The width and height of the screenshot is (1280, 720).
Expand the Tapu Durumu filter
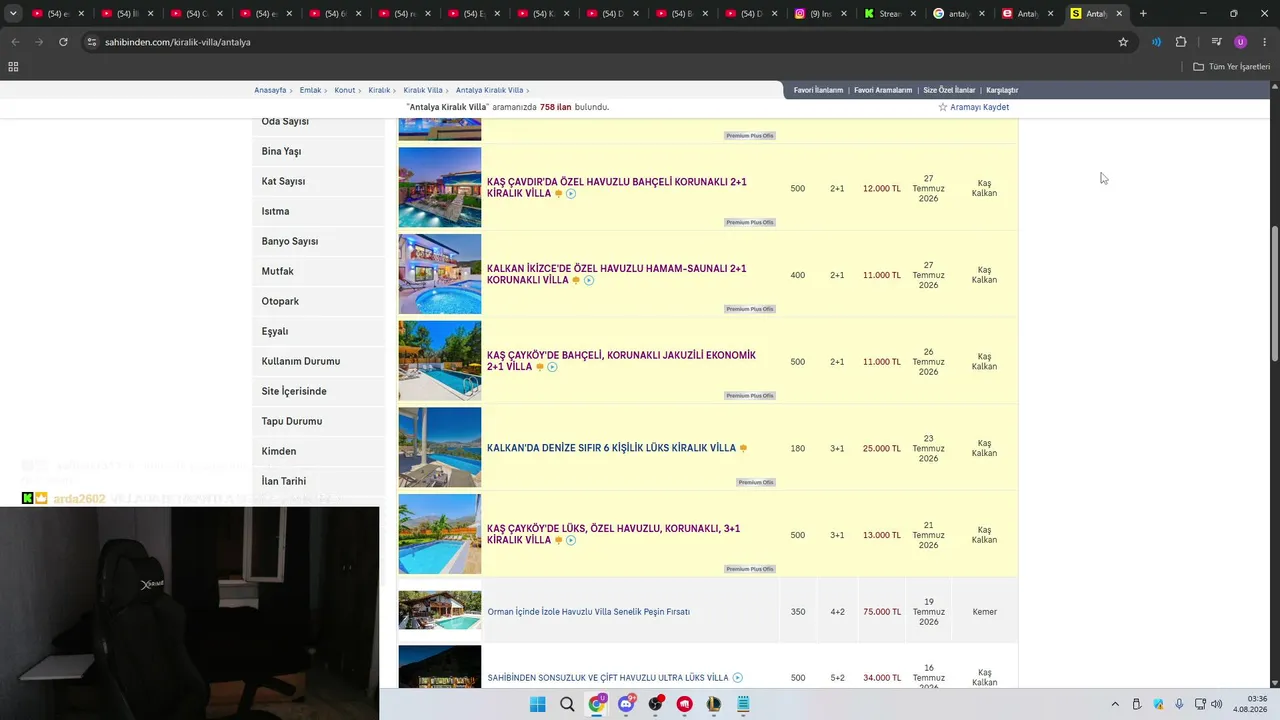tap(318, 421)
